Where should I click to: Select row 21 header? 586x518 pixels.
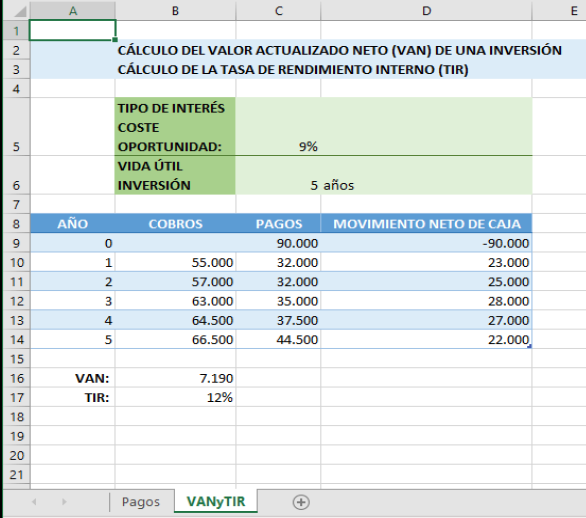point(16,475)
